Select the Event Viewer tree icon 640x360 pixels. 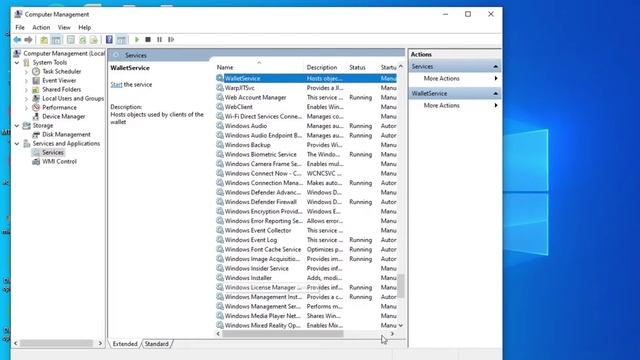(36, 80)
